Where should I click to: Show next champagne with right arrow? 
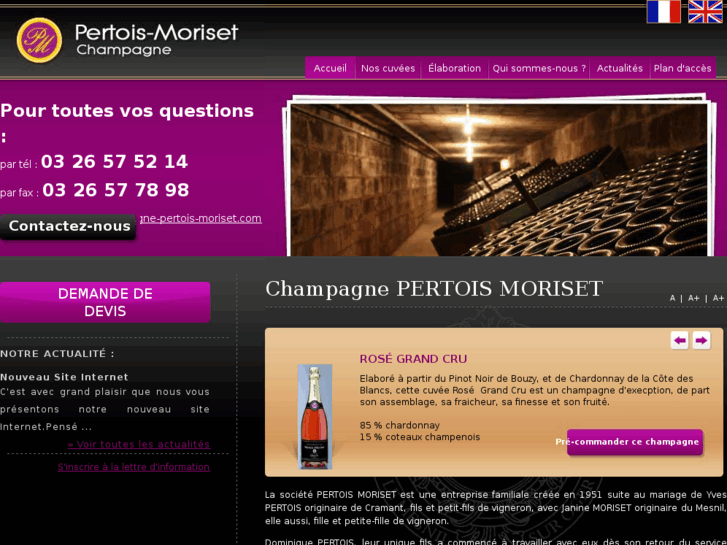tap(701, 340)
